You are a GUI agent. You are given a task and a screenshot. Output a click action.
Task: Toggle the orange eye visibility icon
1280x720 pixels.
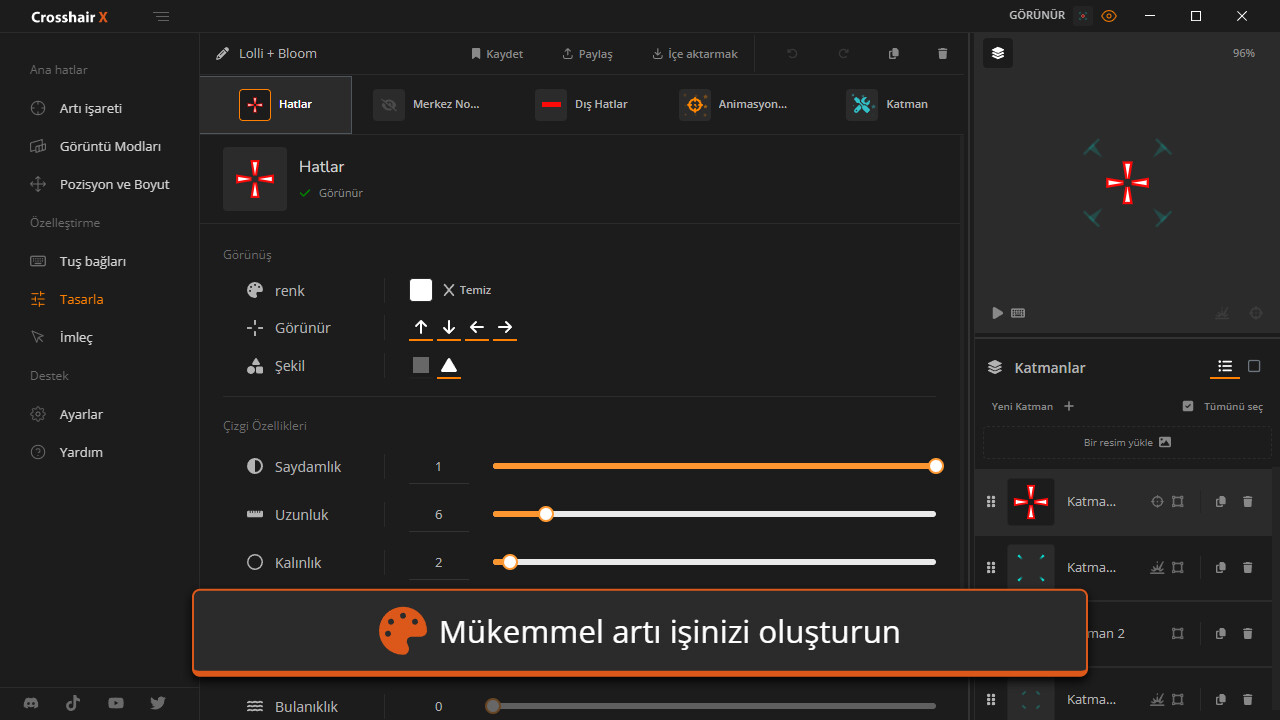coord(1108,16)
